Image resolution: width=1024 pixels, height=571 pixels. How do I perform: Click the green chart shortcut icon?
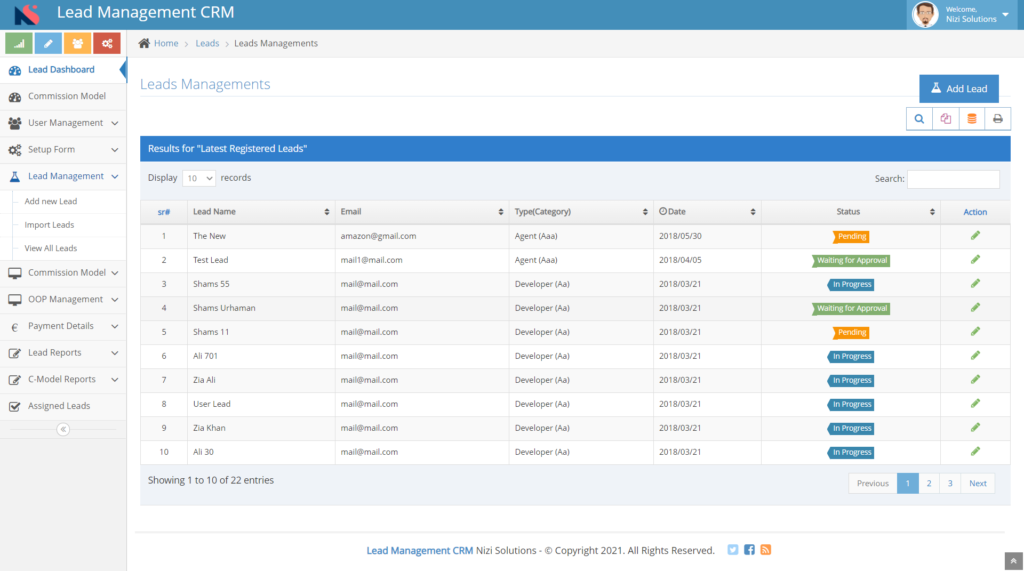[19, 44]
